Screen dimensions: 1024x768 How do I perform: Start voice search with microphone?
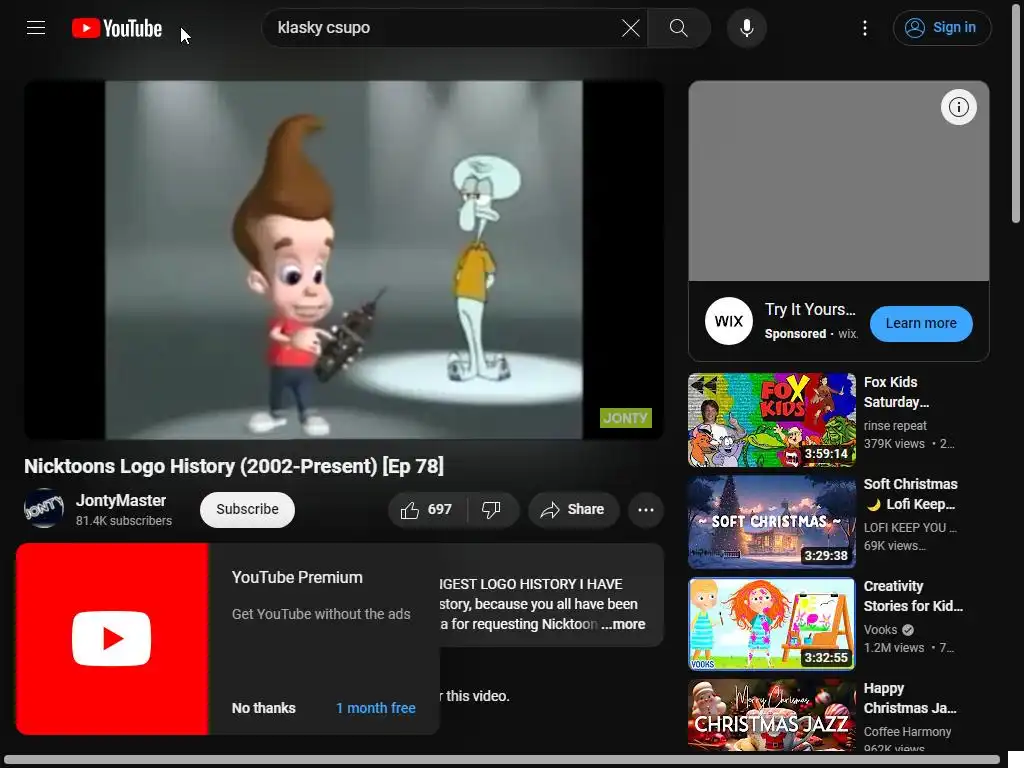[746, 28]
